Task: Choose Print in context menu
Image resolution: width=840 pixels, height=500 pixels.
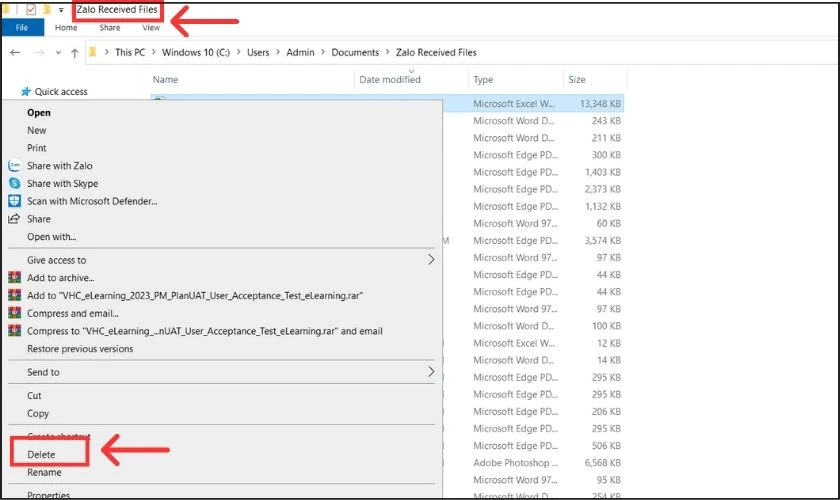Action: (36, 148)
